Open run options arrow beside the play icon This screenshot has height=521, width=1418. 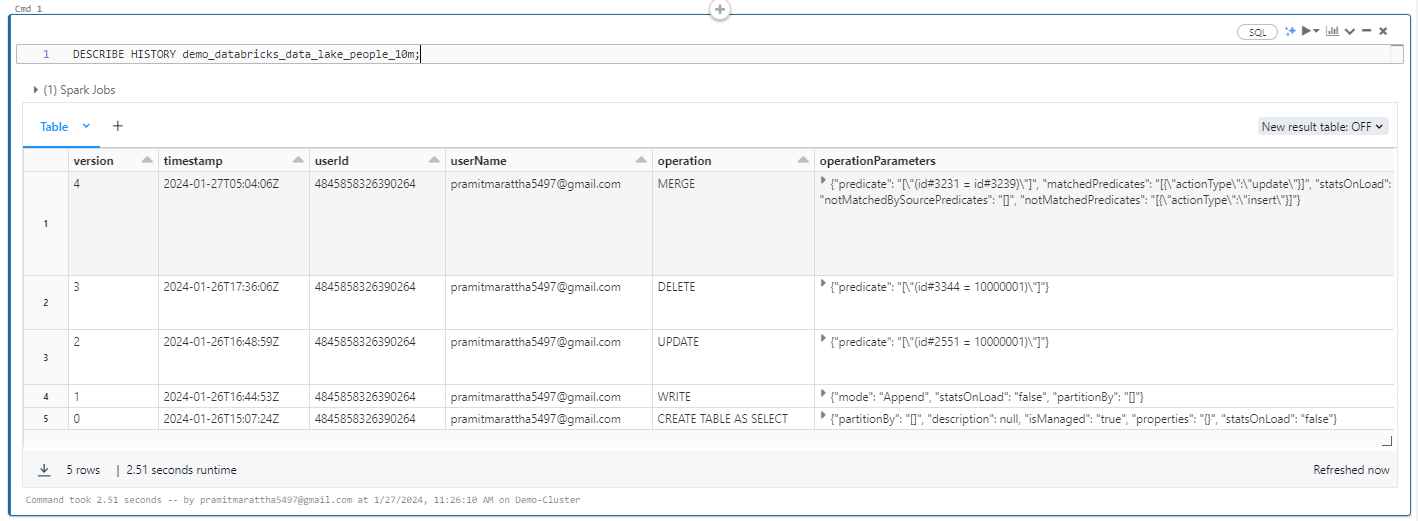1316,32
